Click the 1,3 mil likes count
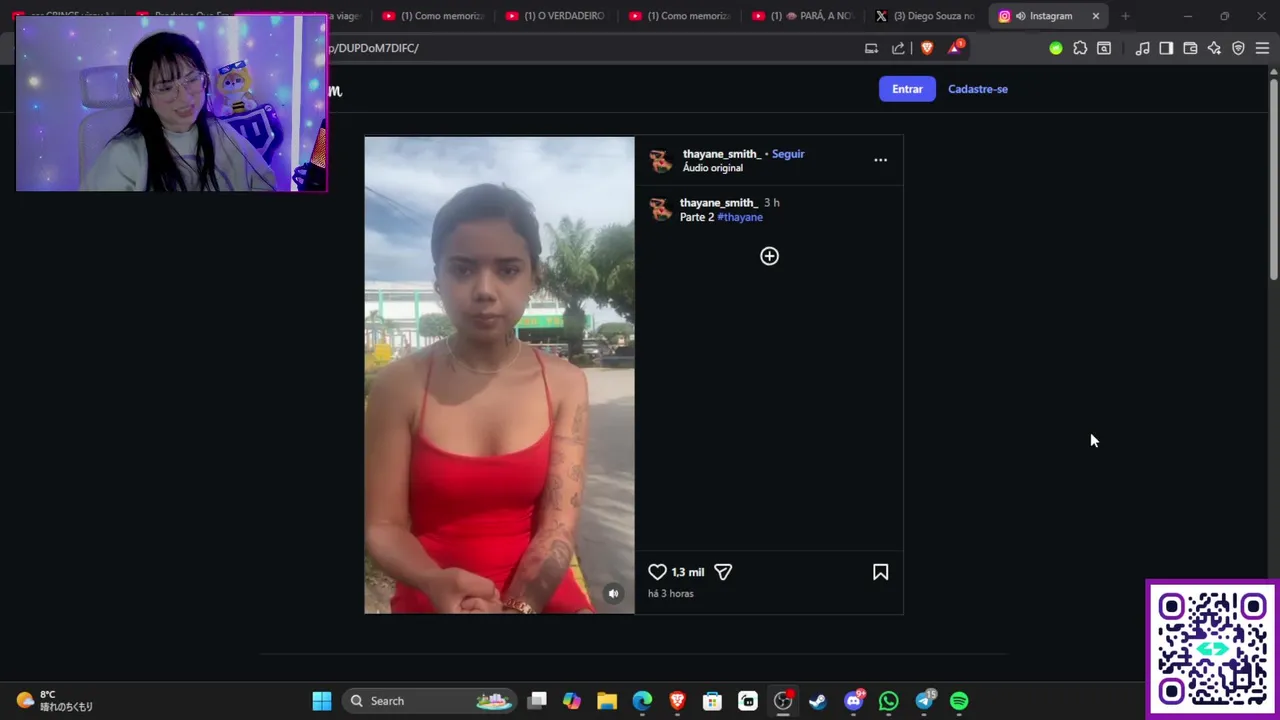Viewport: 1280px width, 720px height. tap(688, 572)
